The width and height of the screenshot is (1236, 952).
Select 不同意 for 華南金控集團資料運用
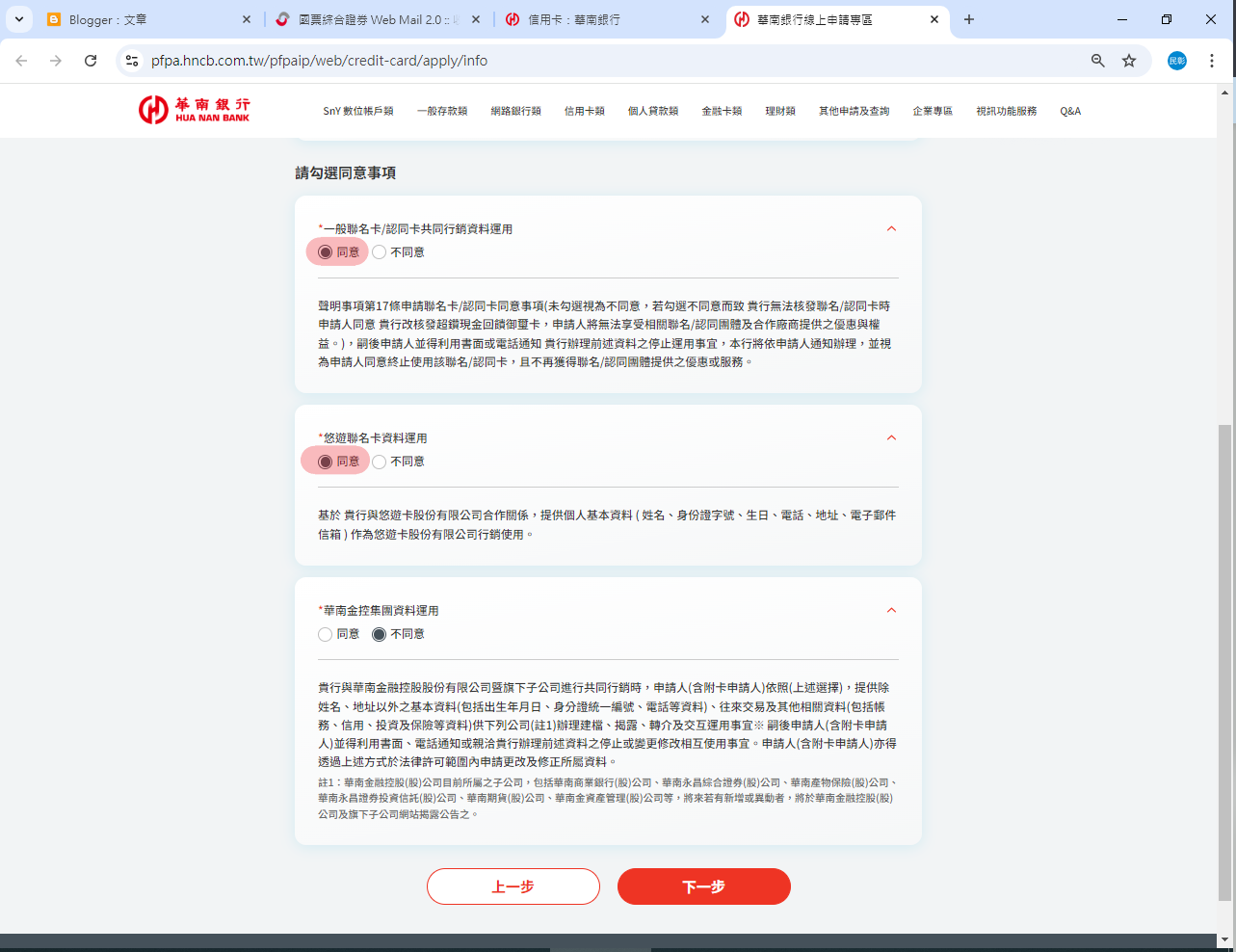pyautogui.click(x=380, y=634)
